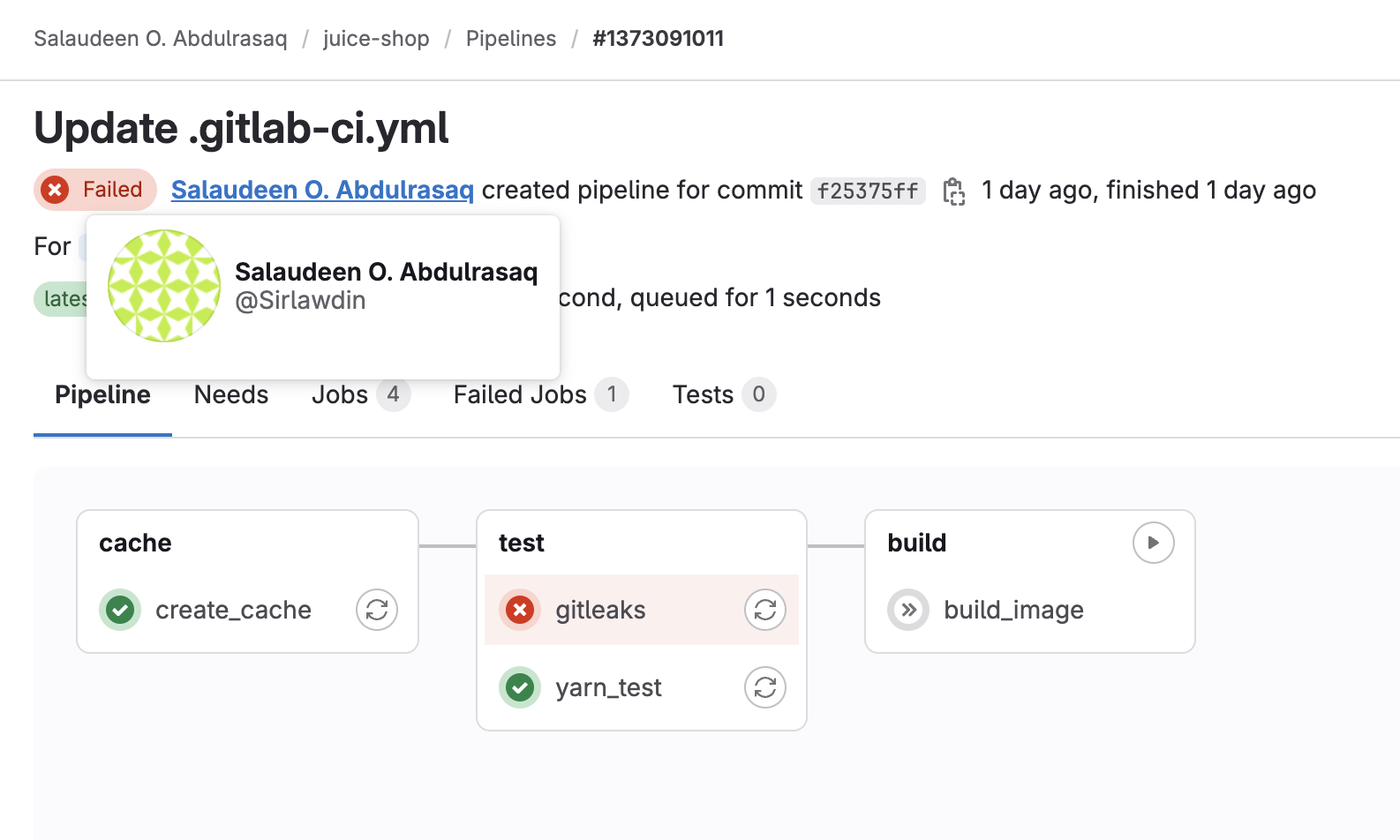Open the Pipelines breadcrumb link
The width and height of the screenshot is (1400, 840).
(x=511, y=39)
